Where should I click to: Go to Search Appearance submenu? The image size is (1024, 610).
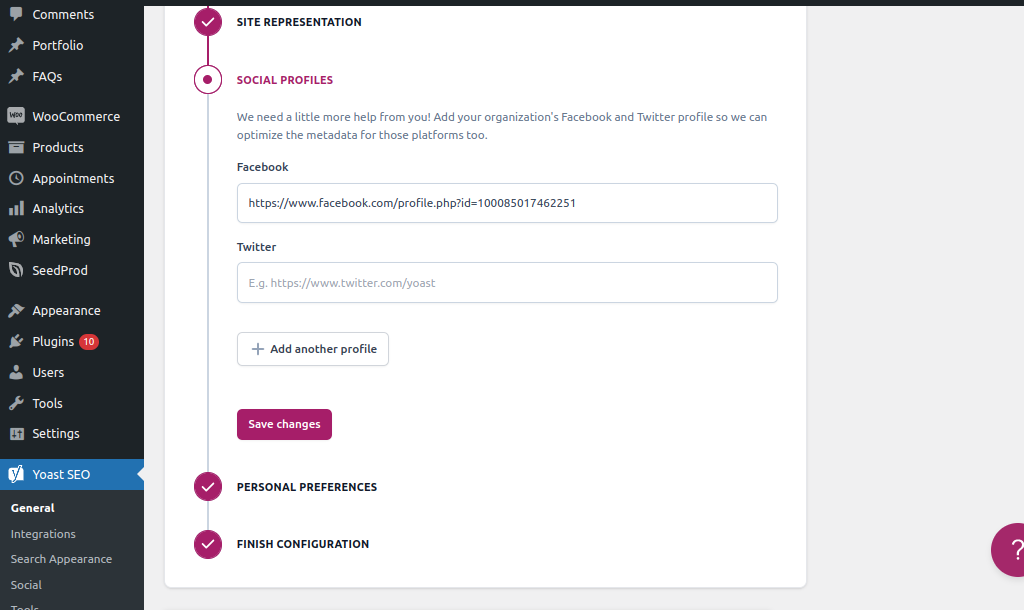point(61,559)
